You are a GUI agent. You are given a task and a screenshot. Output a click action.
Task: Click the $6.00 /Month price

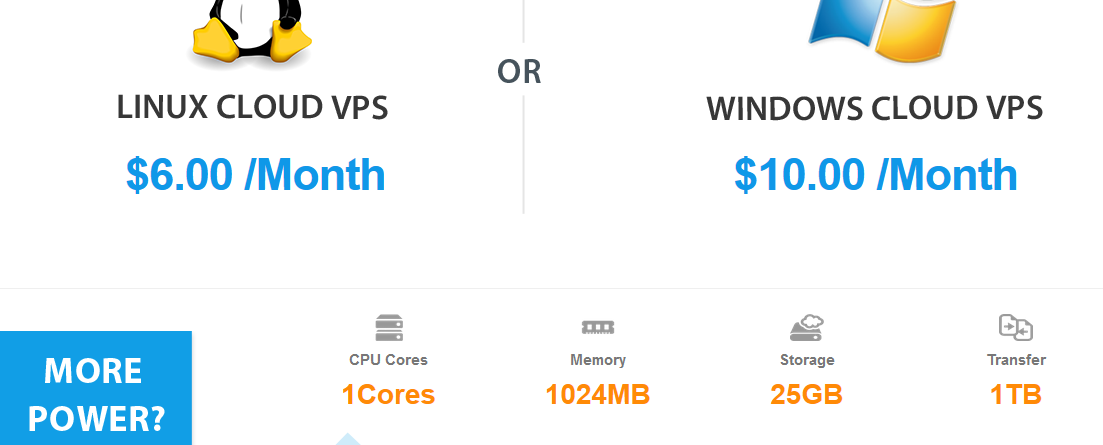pyautogui.click(x=255, y=175)
